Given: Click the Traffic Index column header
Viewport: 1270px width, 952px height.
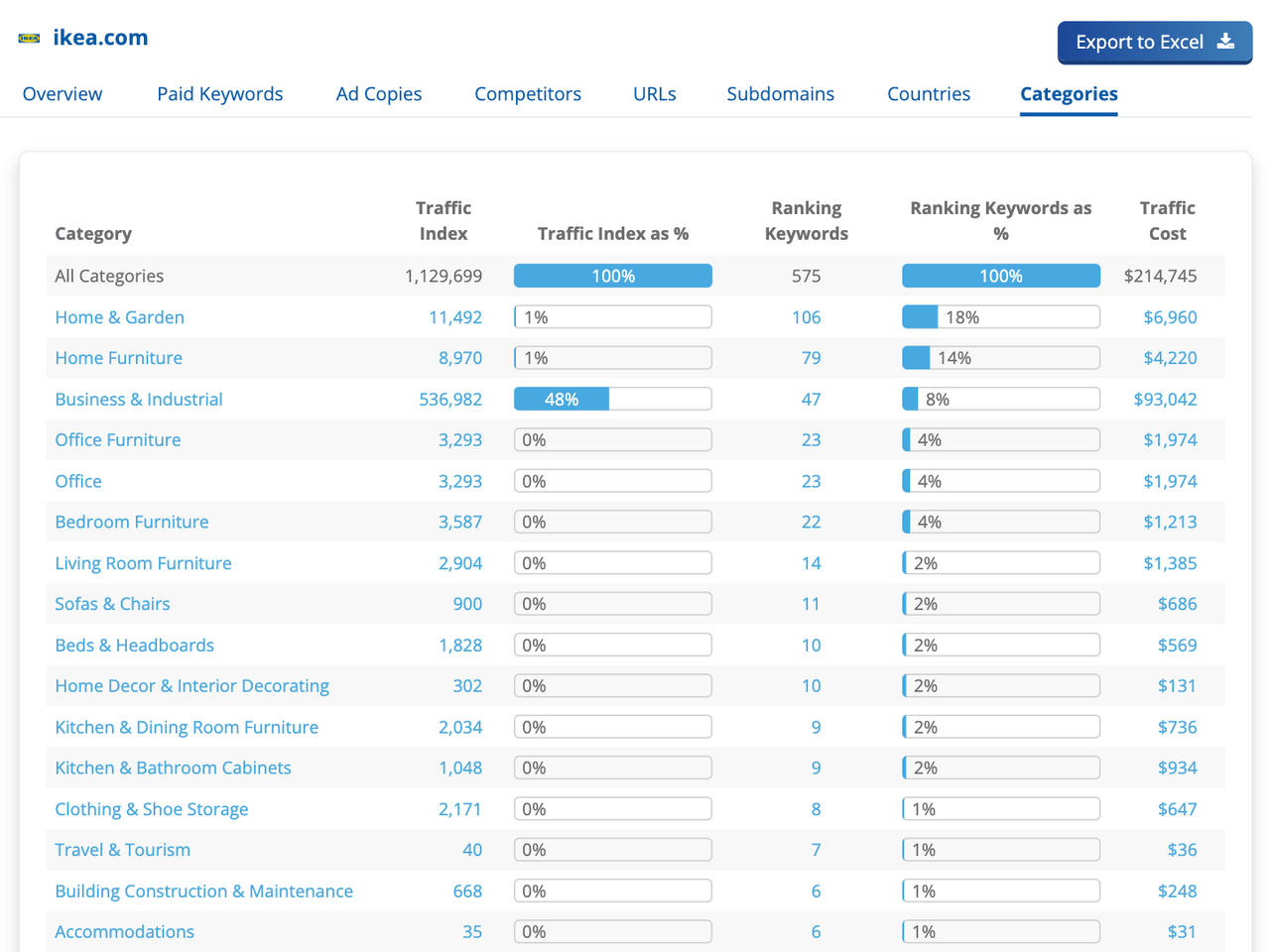Looking at the screenshot, I should (x=444, y=221).
